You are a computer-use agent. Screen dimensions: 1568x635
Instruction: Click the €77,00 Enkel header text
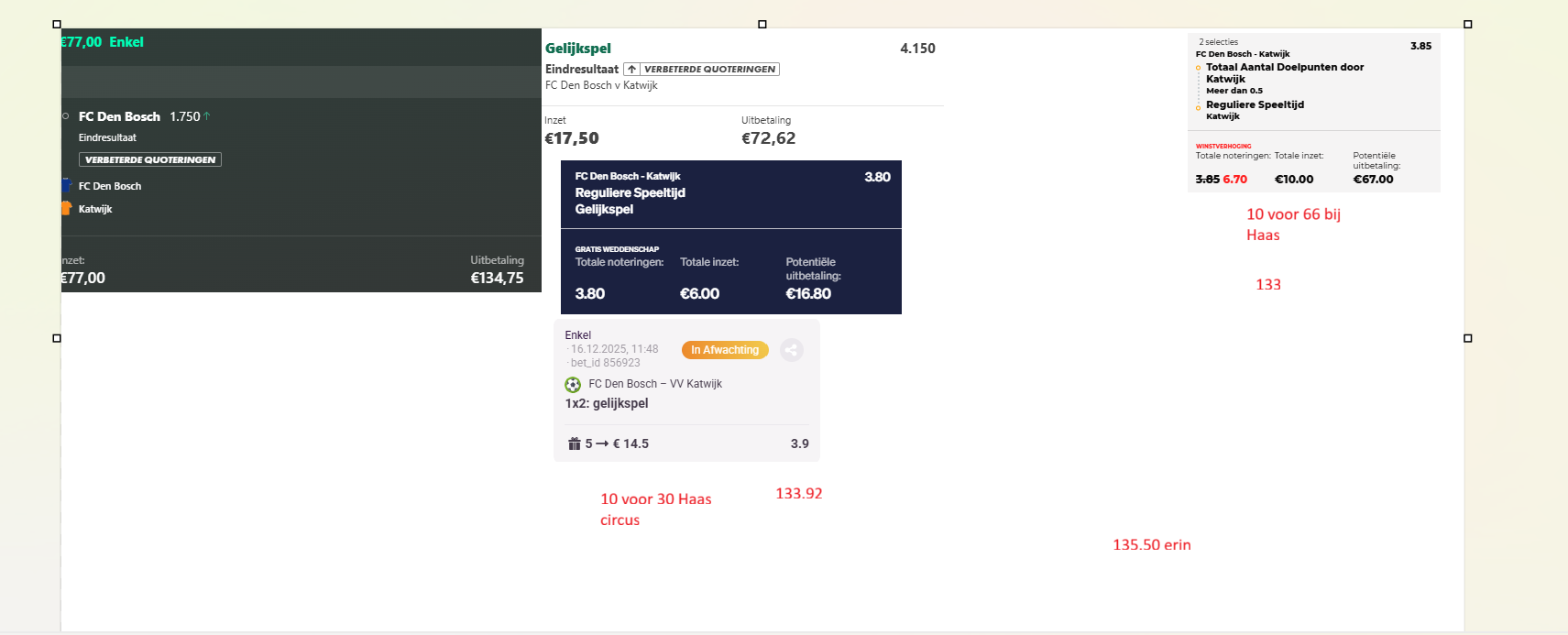click(x=103, y=42)
